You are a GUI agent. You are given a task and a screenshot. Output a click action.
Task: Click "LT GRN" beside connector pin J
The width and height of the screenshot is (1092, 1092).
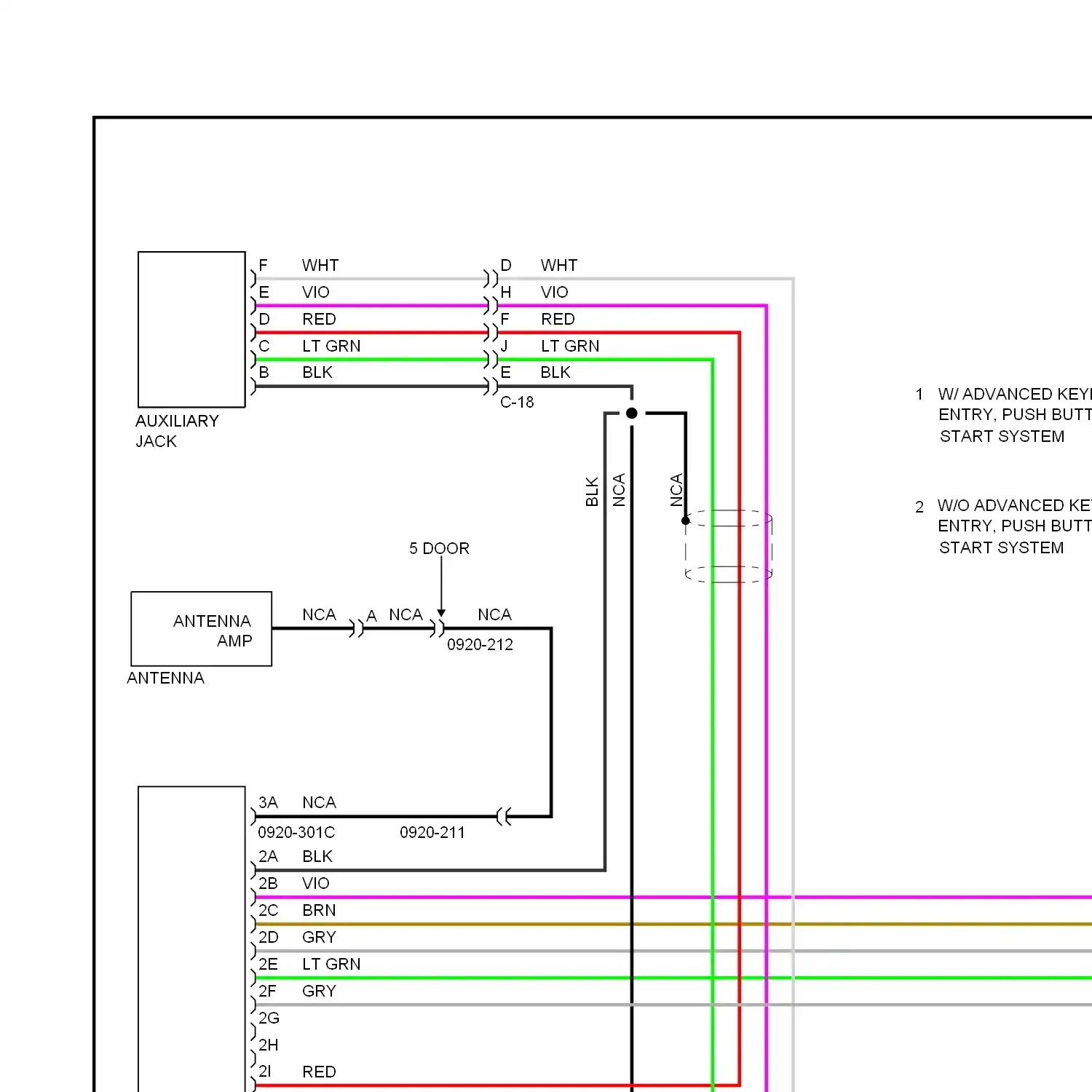[x=570, y=346]
